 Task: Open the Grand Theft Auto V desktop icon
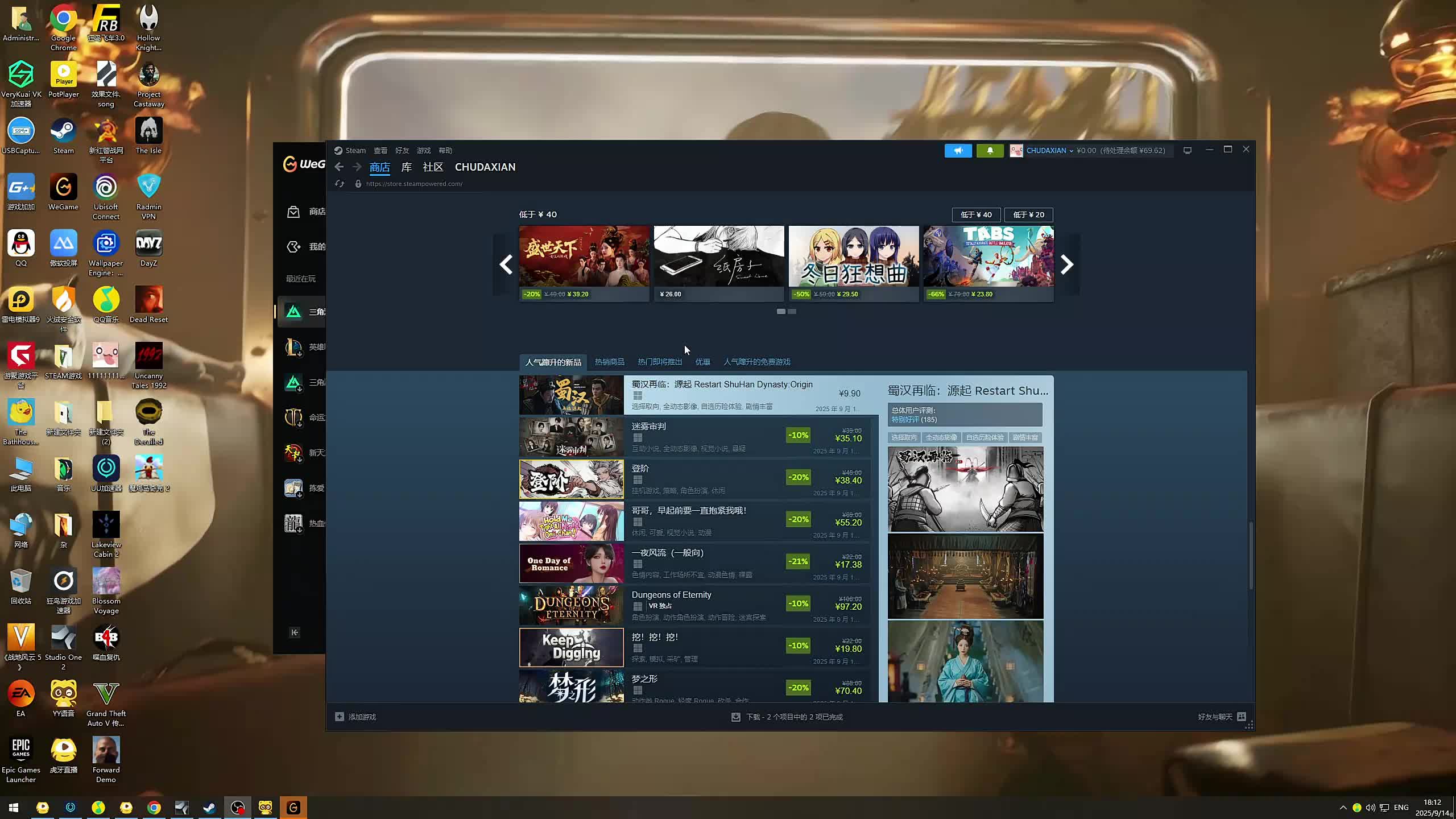[106, 704]
